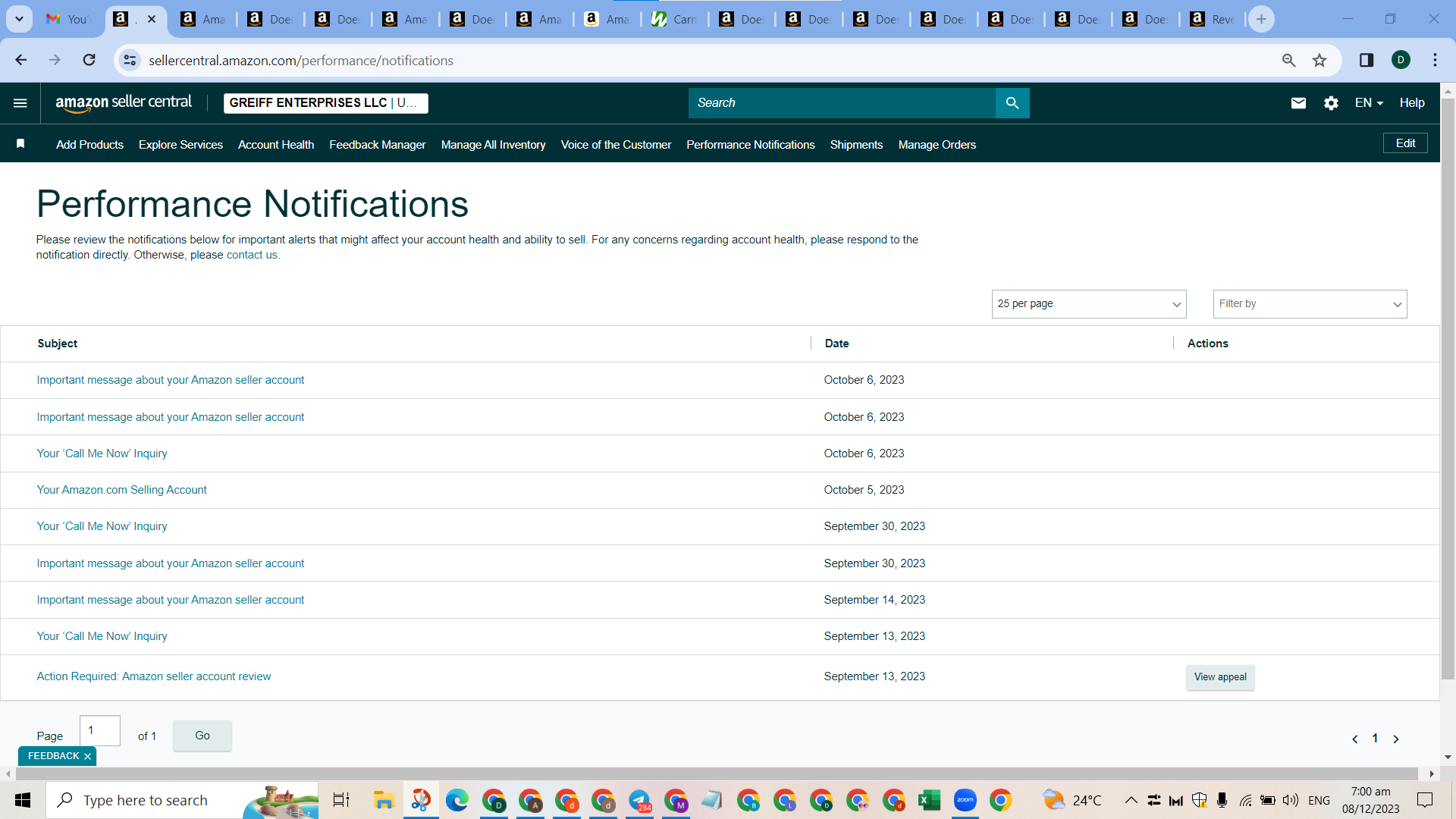1456x819 pixels.
Task: Open Performance Notifications menu item
Action: coord(751,145)
